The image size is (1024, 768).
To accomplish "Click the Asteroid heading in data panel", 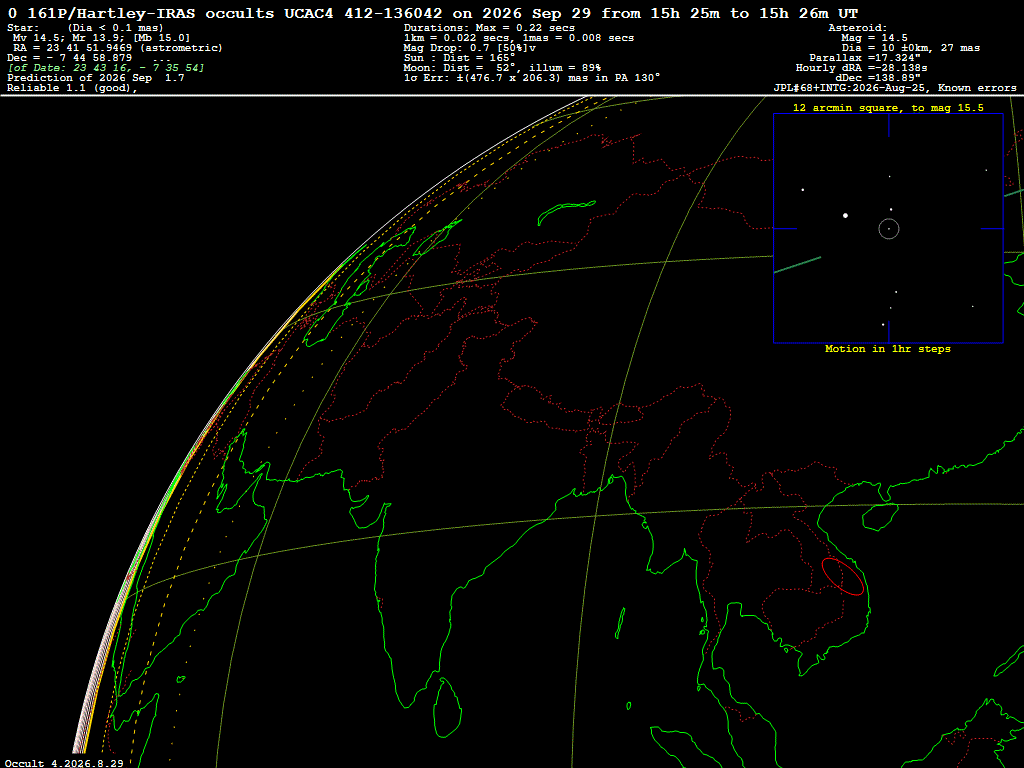I will [x=857, y=27].
